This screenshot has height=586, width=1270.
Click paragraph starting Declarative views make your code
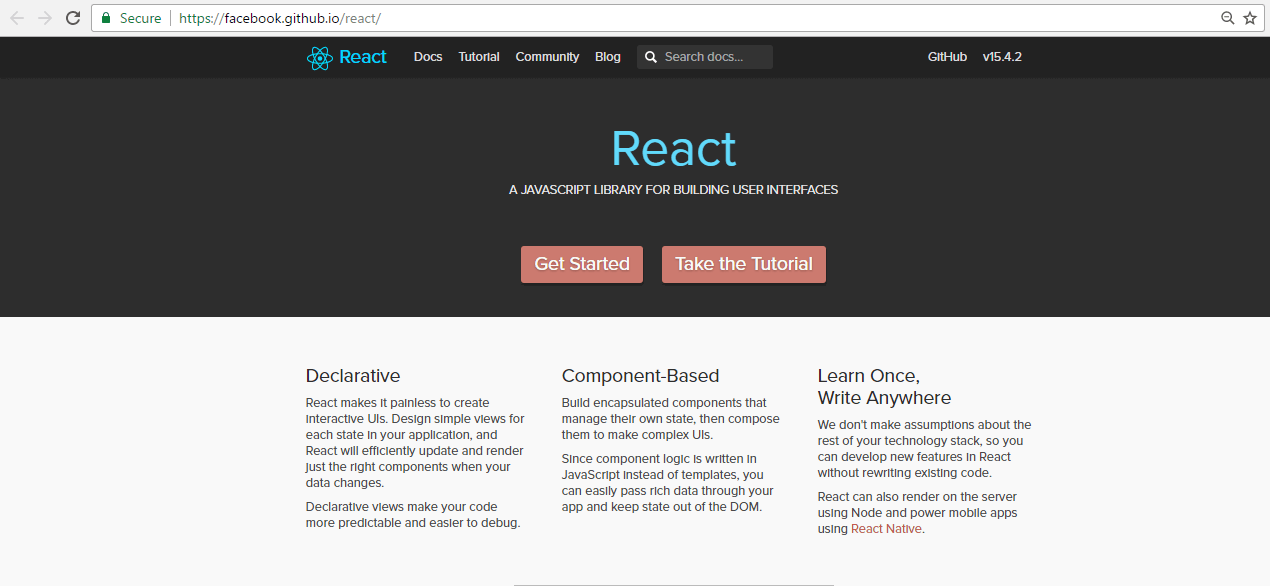(413, 515)
